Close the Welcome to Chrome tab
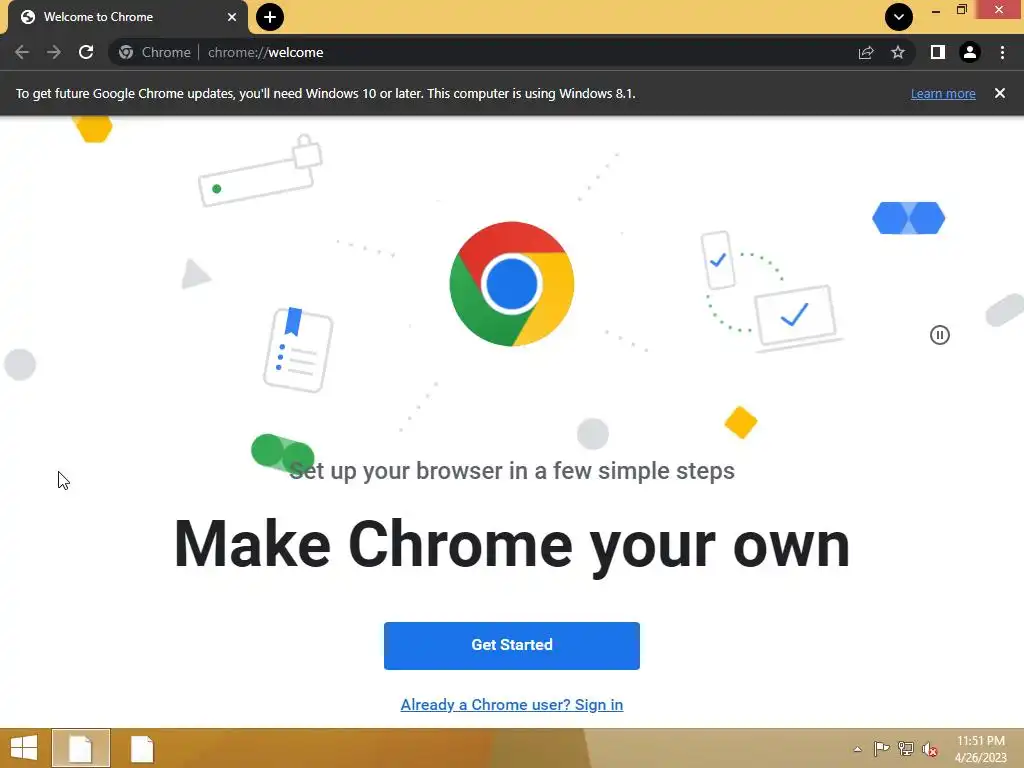 [x=232, y=17]
